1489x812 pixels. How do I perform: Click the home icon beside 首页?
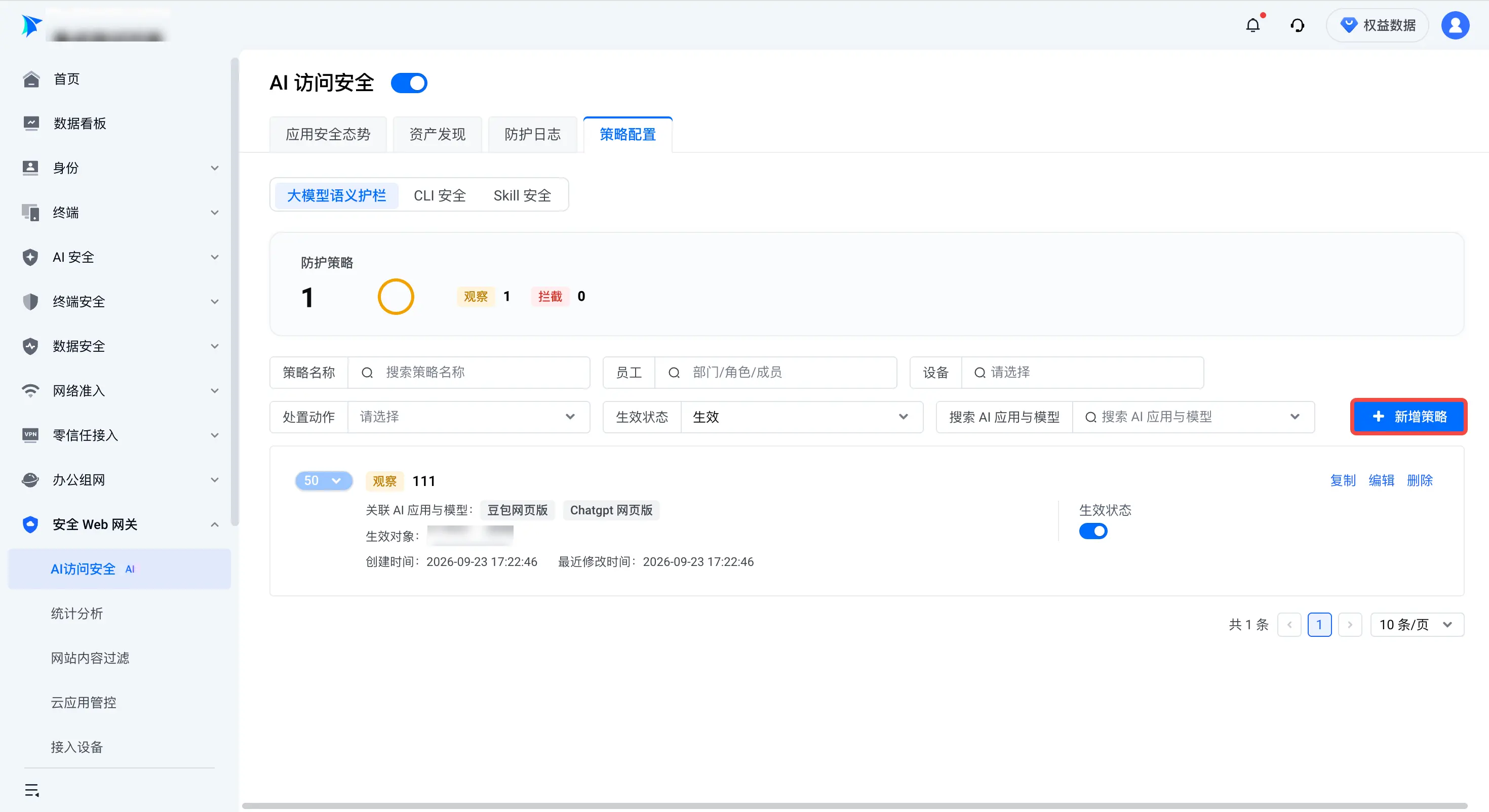point(30,79)
